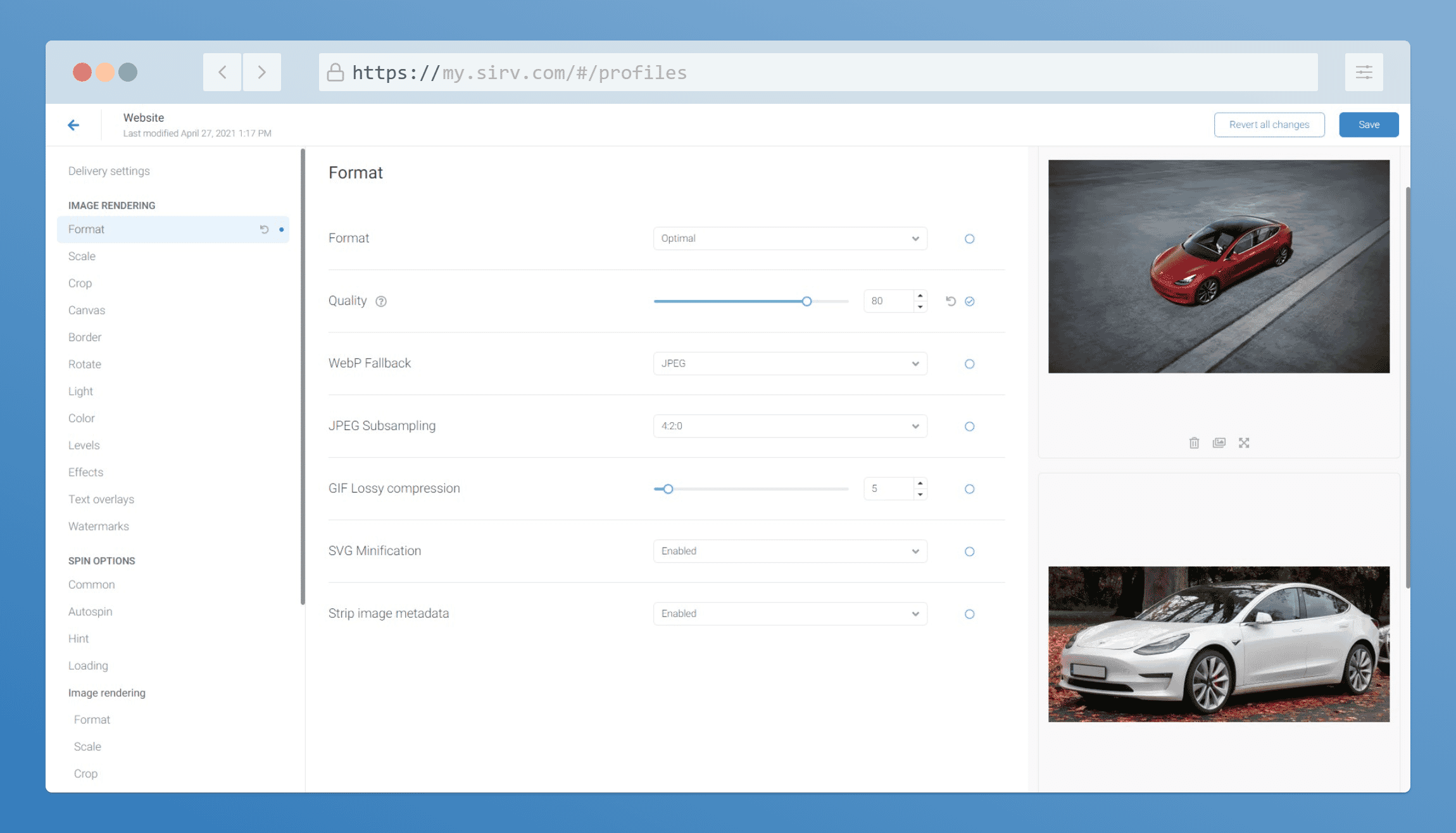This screenshot has height=833, width=1456.
Task: Open Canvas settings in sidebar
Action: 87,310
